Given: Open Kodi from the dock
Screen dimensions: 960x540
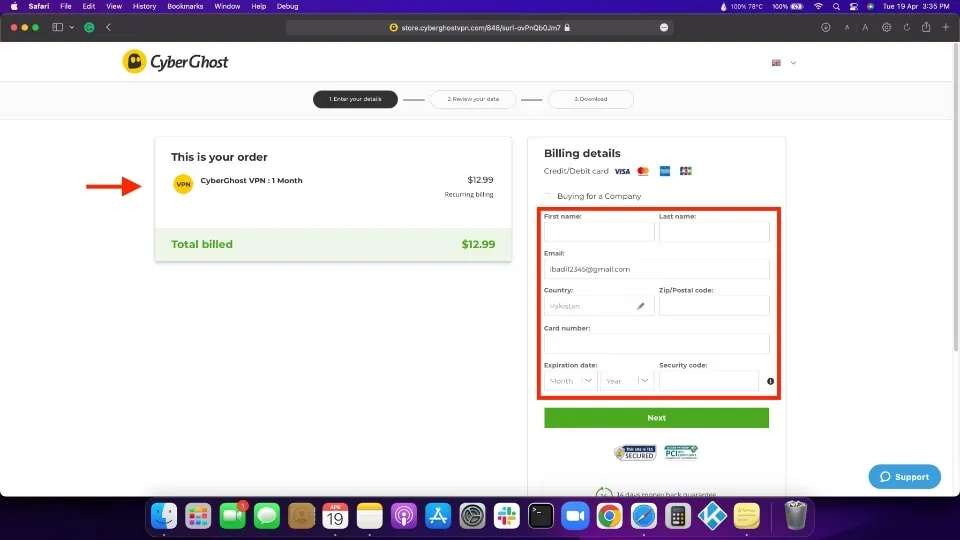Looking at the screenshot, I should (x=712, y=516).
